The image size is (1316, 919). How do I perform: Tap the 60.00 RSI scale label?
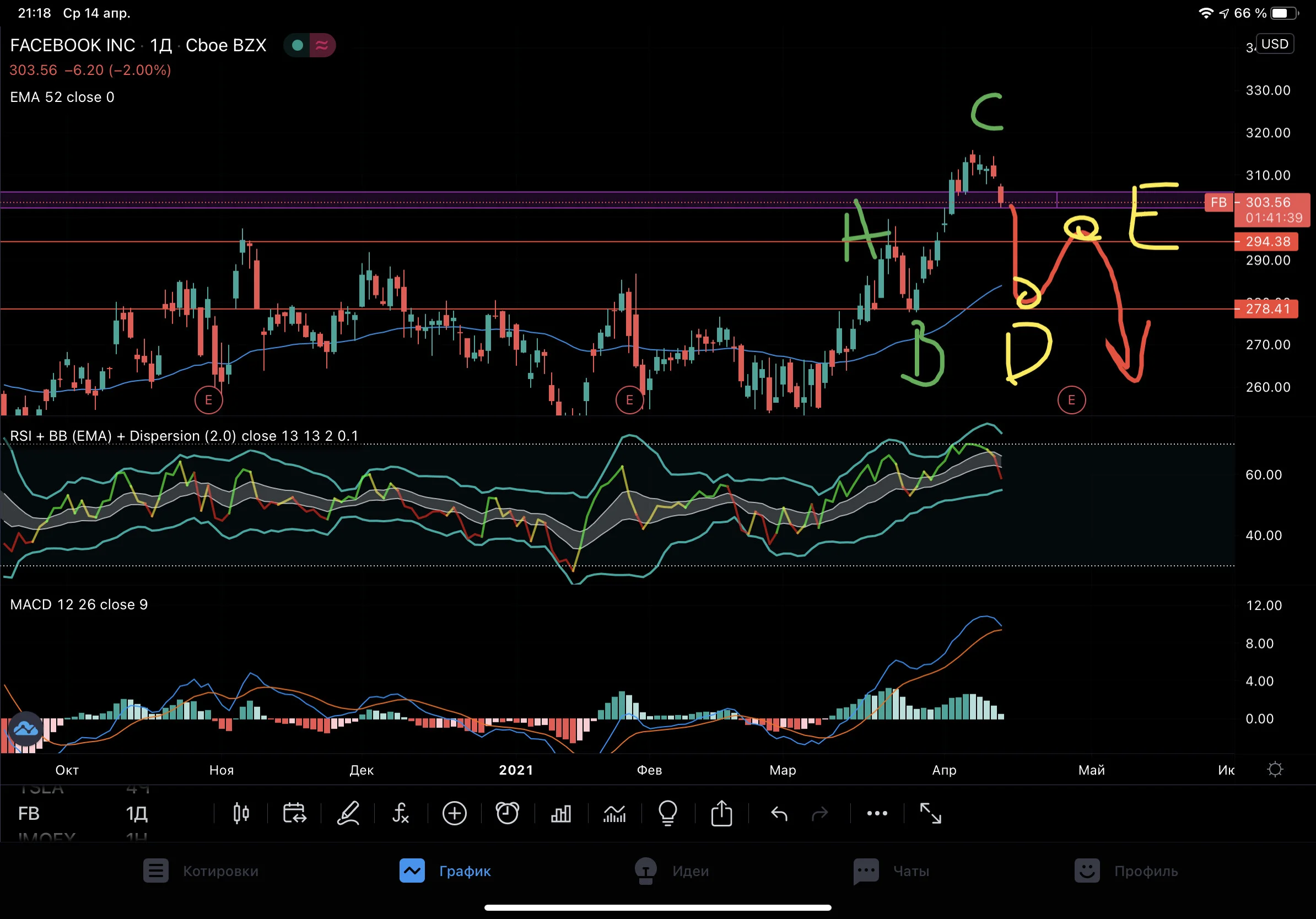click(1263, 474)
